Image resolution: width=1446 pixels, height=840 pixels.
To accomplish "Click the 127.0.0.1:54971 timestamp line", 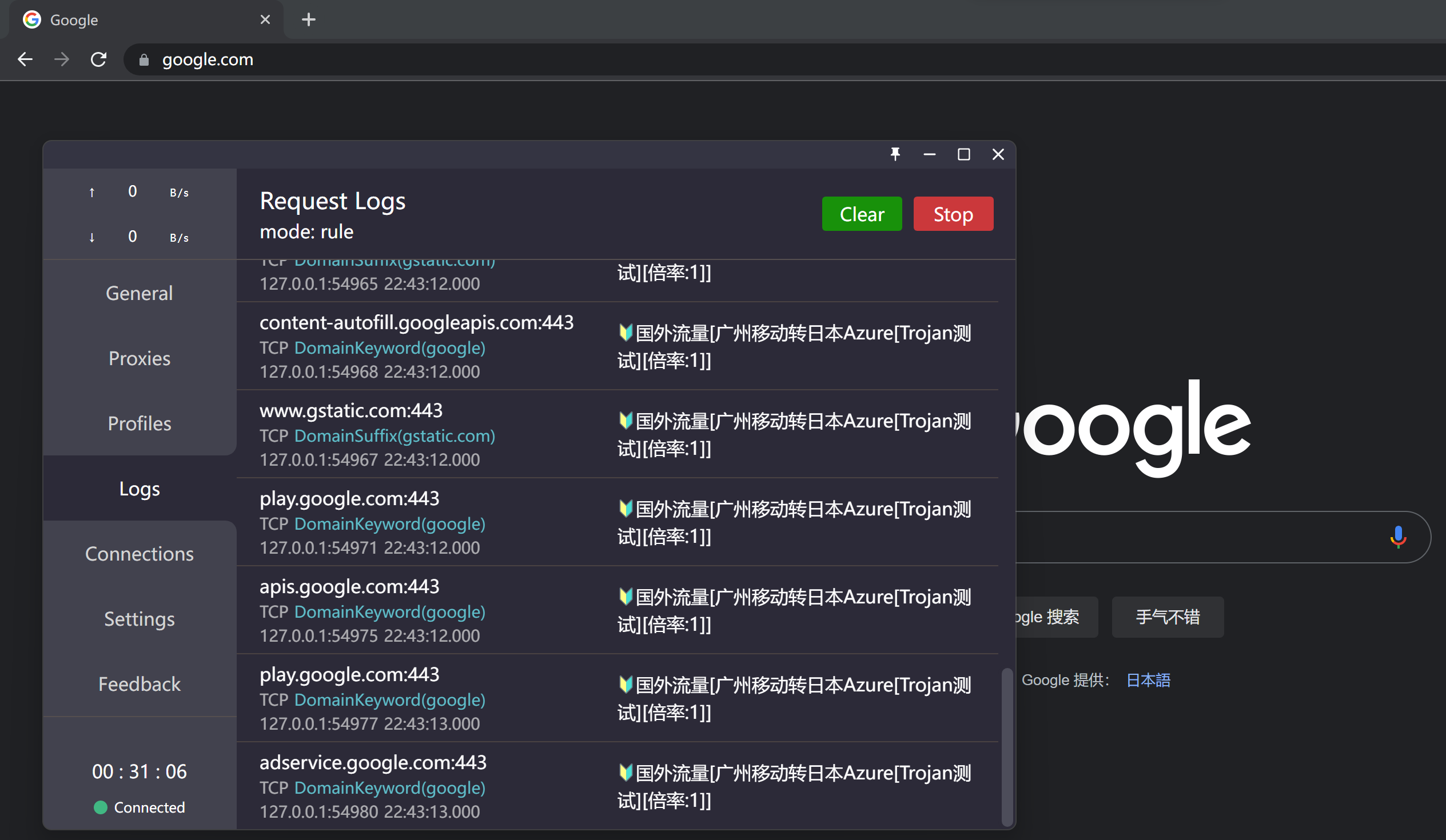I will click(369, 547).
